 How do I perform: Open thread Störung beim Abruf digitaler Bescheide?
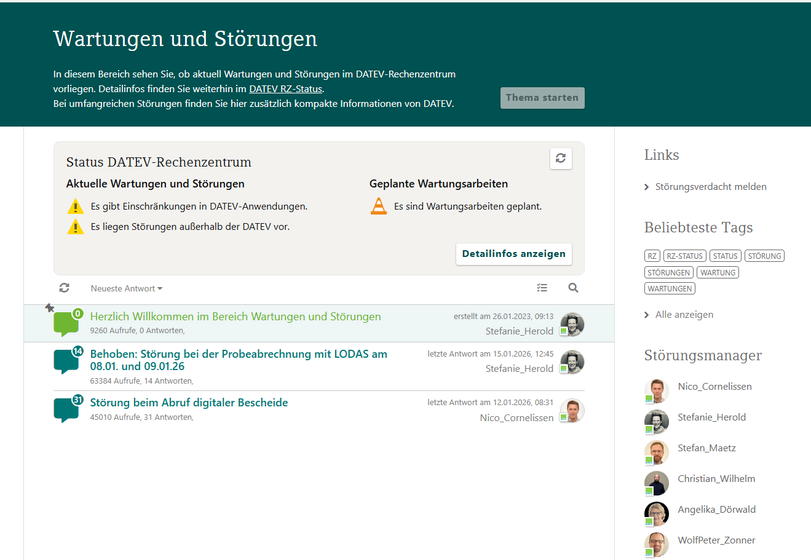(189, 402)
